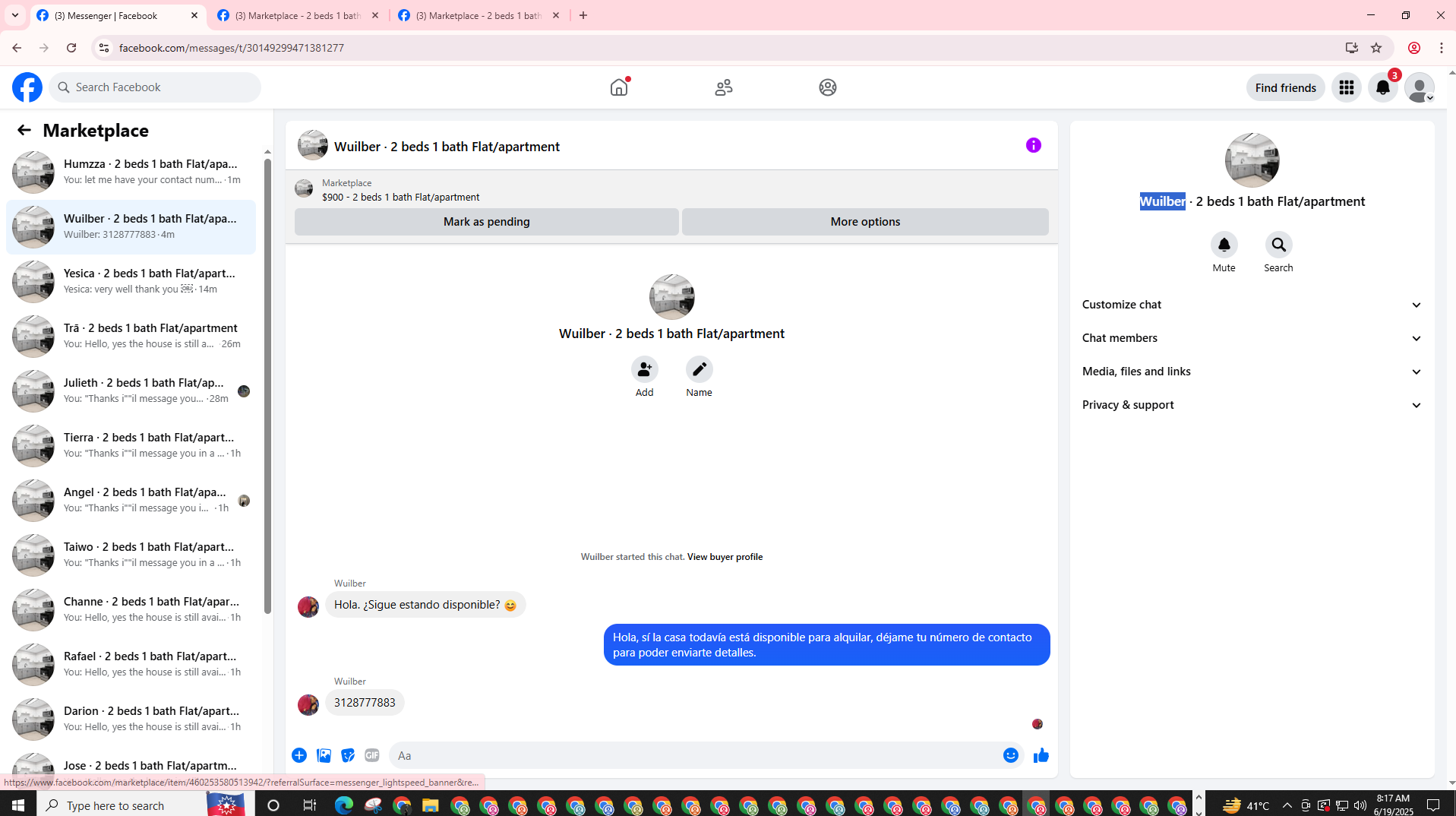Open the notifications bell

tap(1383, 87)
